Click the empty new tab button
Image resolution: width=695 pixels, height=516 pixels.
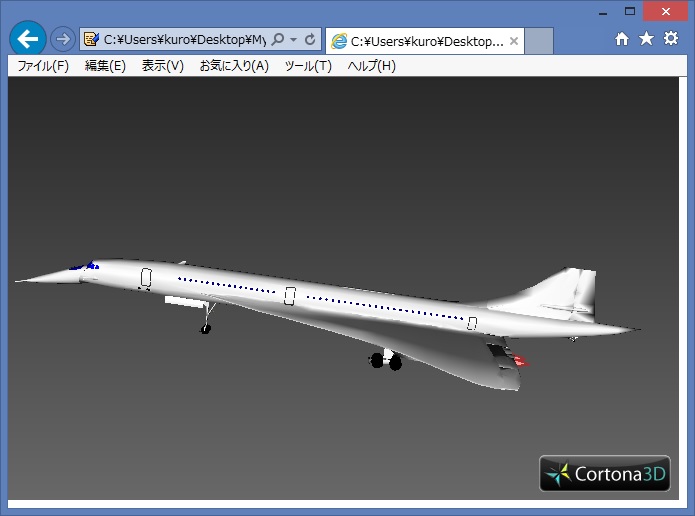pyautogui.click(x=539, y=41)
